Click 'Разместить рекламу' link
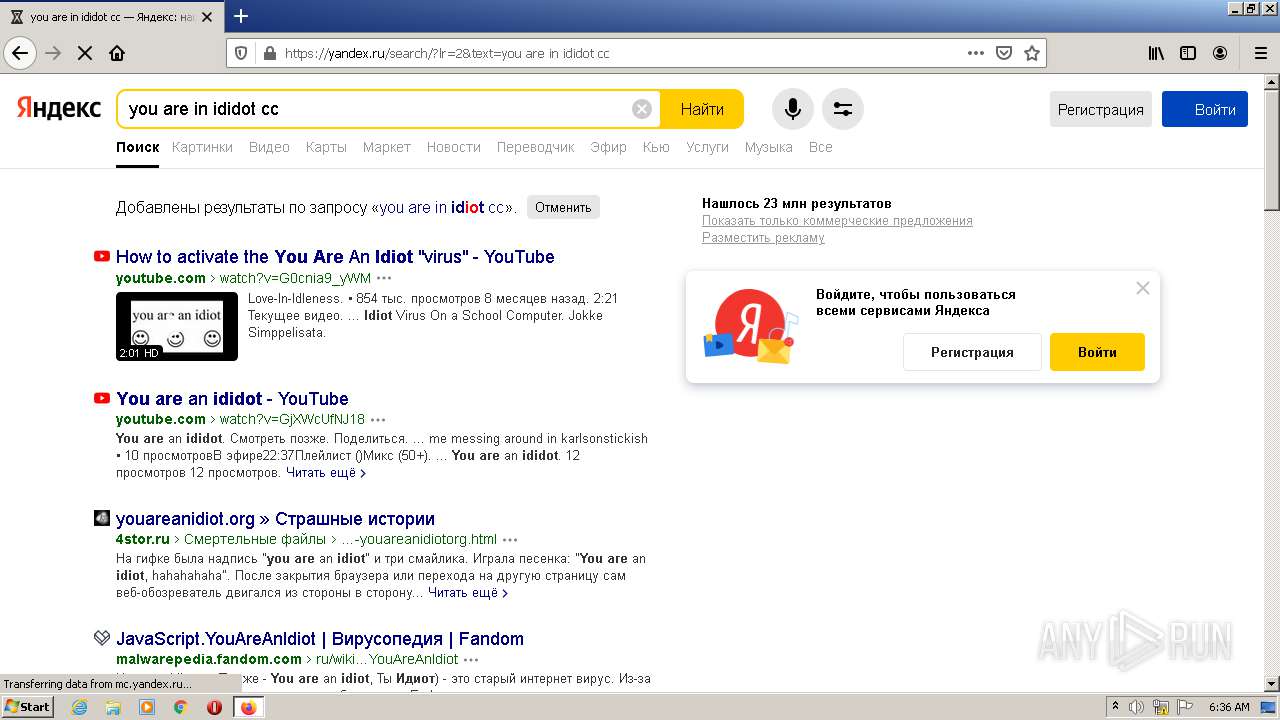Viewport: 1280px width, 720px height. [763, 238]
